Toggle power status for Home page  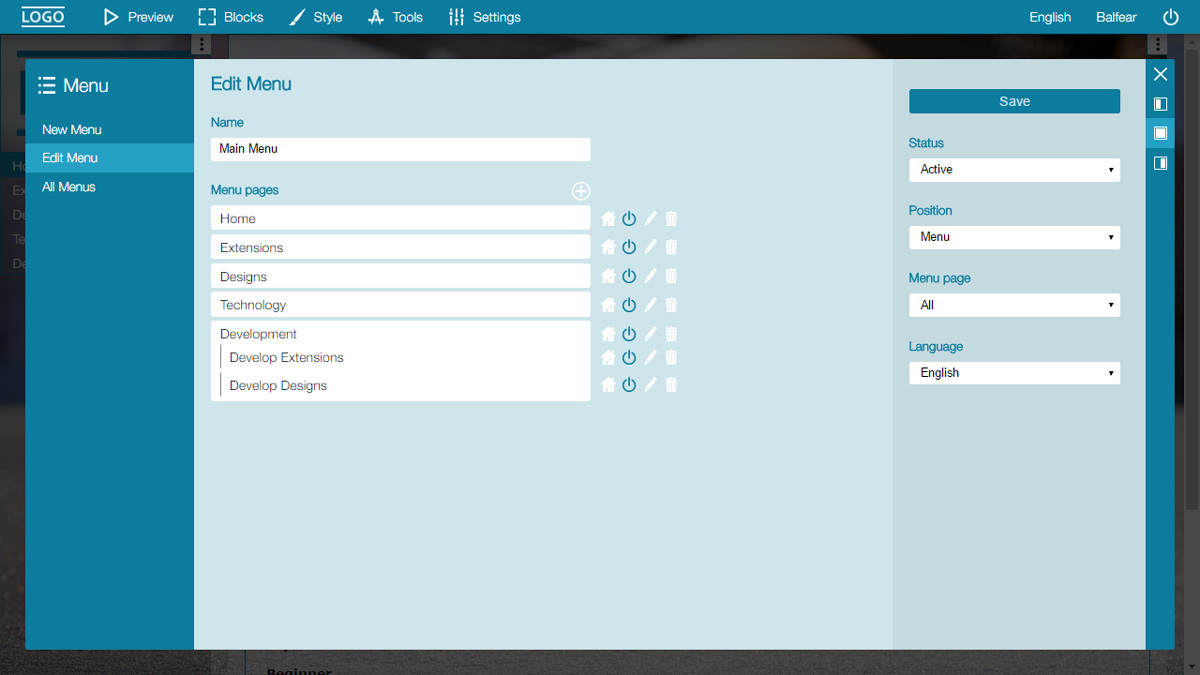click(x=629, y=219)
